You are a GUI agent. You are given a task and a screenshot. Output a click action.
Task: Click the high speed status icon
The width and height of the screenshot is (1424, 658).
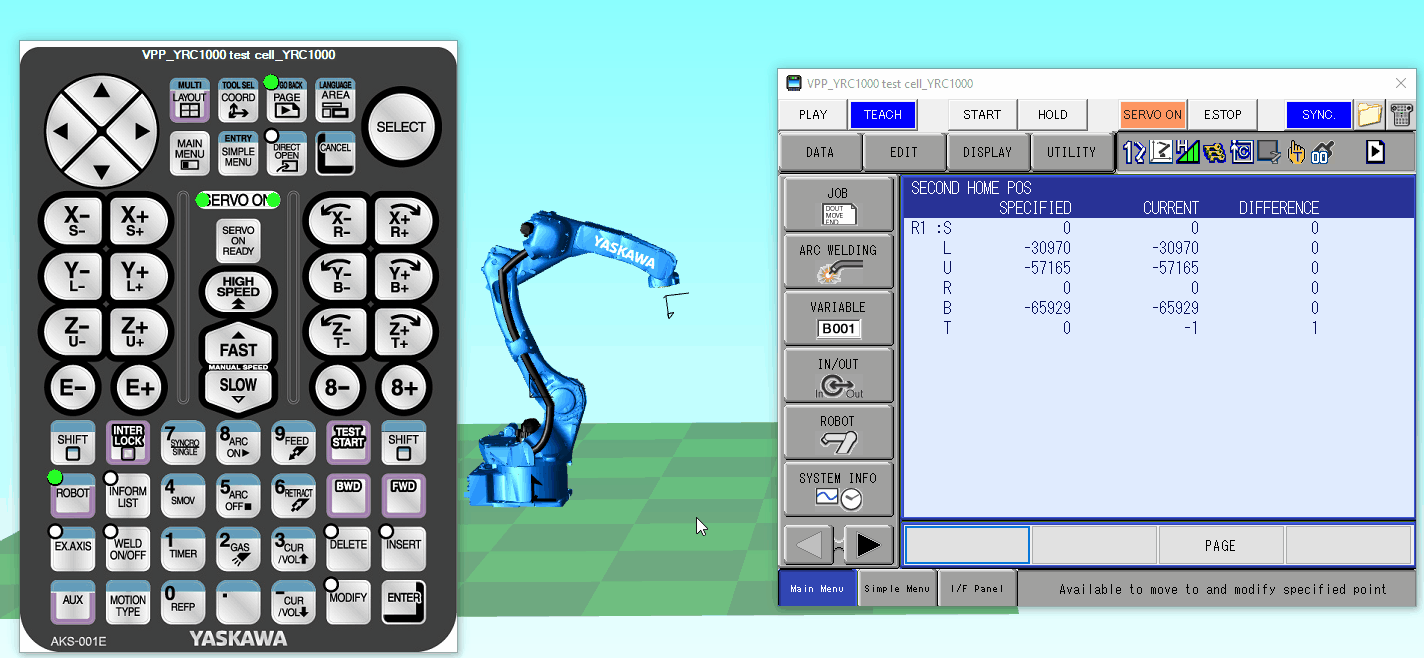tap(1188, 152)
